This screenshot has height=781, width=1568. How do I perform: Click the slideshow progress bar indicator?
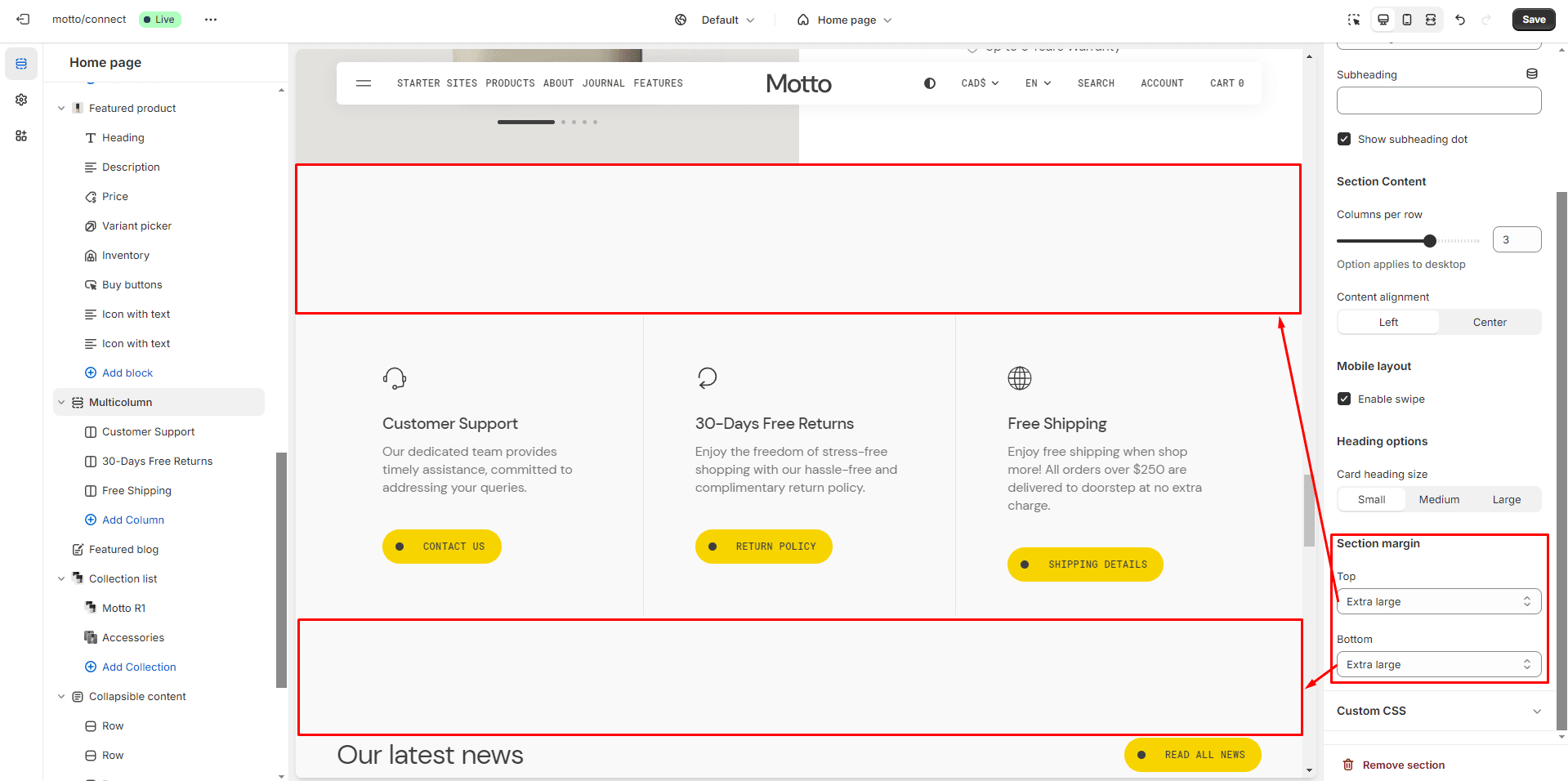click(526, 122)
